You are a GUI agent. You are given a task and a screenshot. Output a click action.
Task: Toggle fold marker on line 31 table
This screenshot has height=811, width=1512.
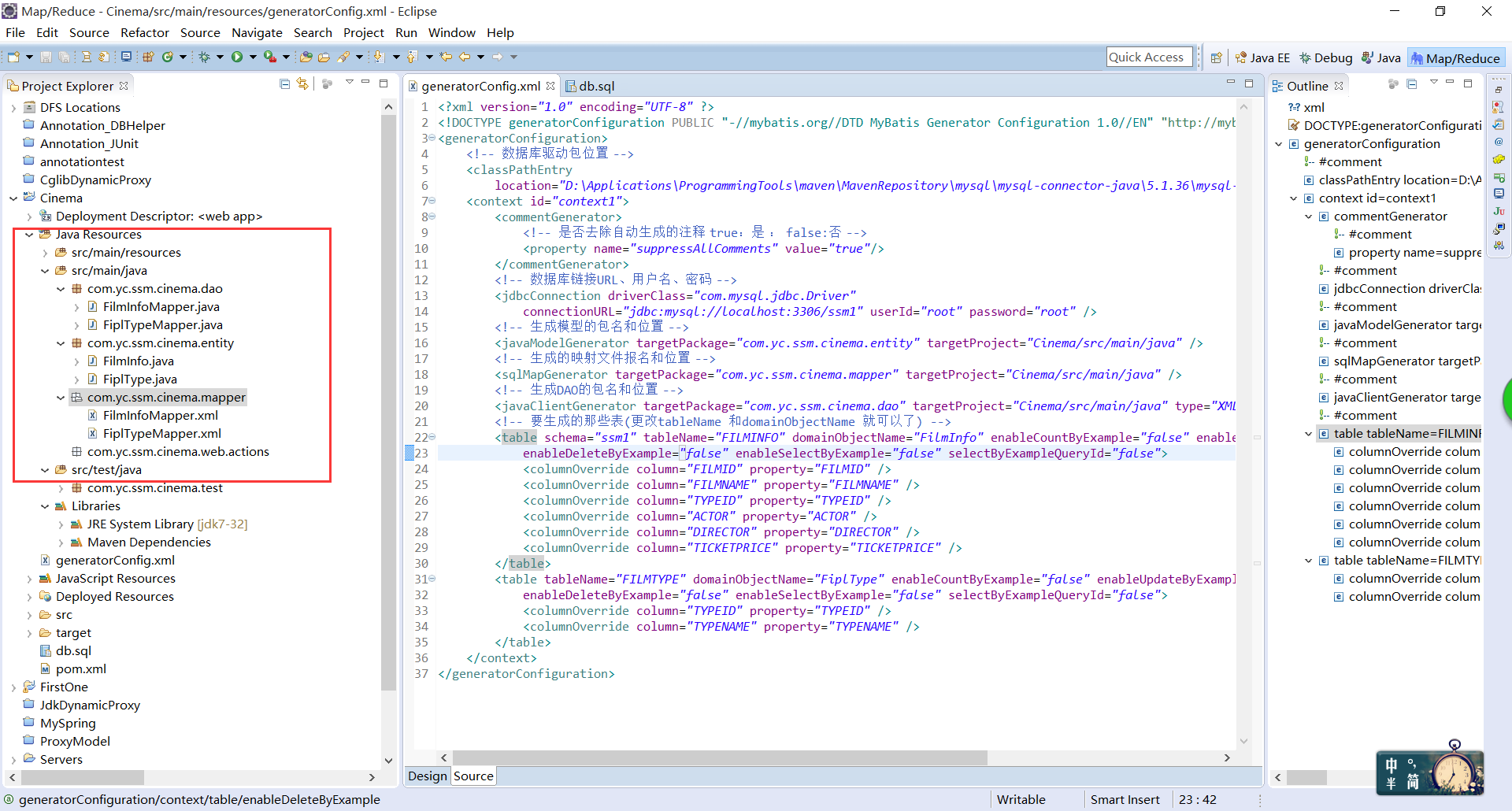tap(432, 579)
